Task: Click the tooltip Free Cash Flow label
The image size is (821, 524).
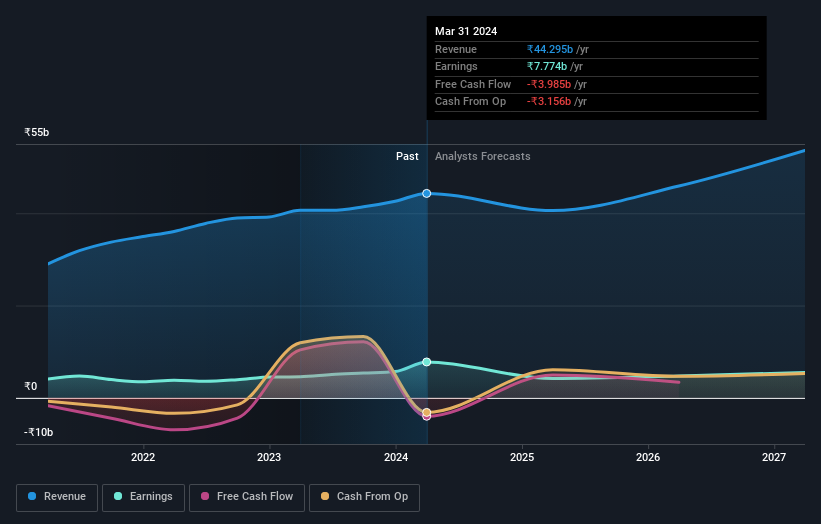Action: (x=473, y=84)
